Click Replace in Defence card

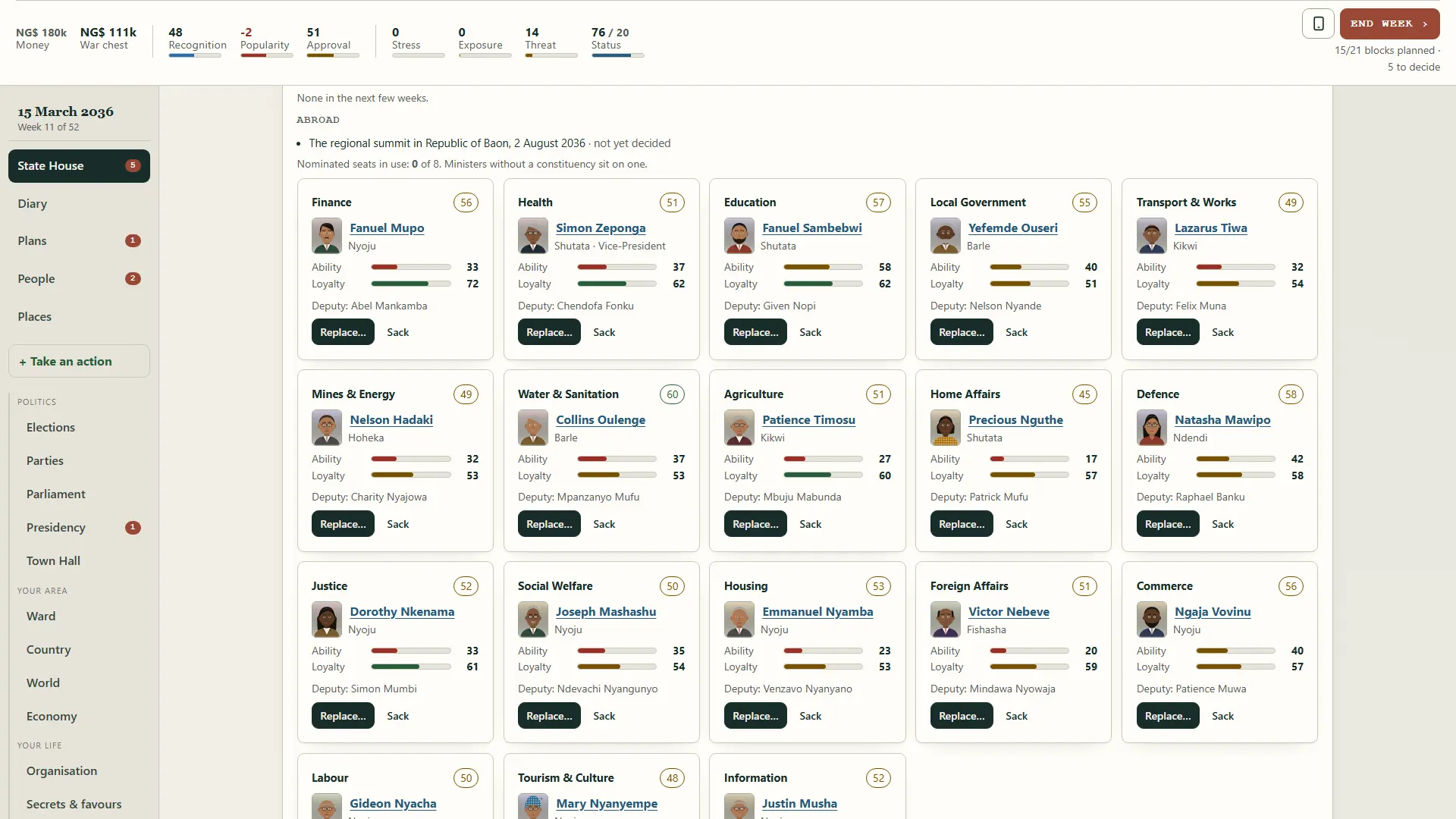1168,524
